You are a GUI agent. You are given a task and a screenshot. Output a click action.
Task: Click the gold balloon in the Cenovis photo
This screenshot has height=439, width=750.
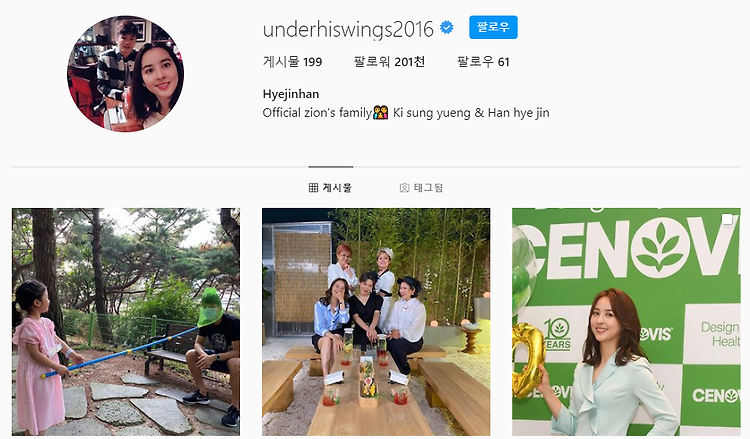pyautogui.click(x=528, y=361)
